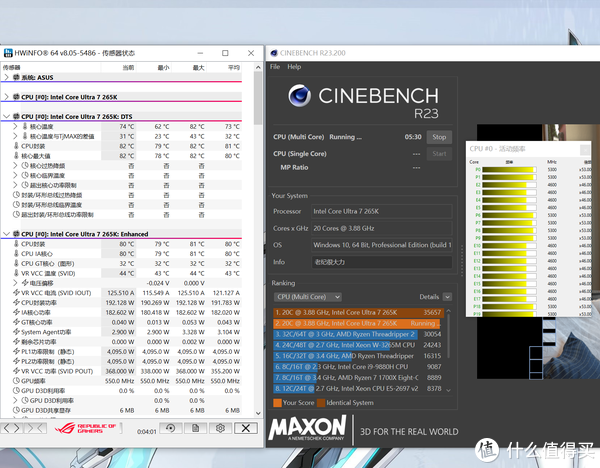
Task: Click the 当前 column header
Action: point(128,68)
